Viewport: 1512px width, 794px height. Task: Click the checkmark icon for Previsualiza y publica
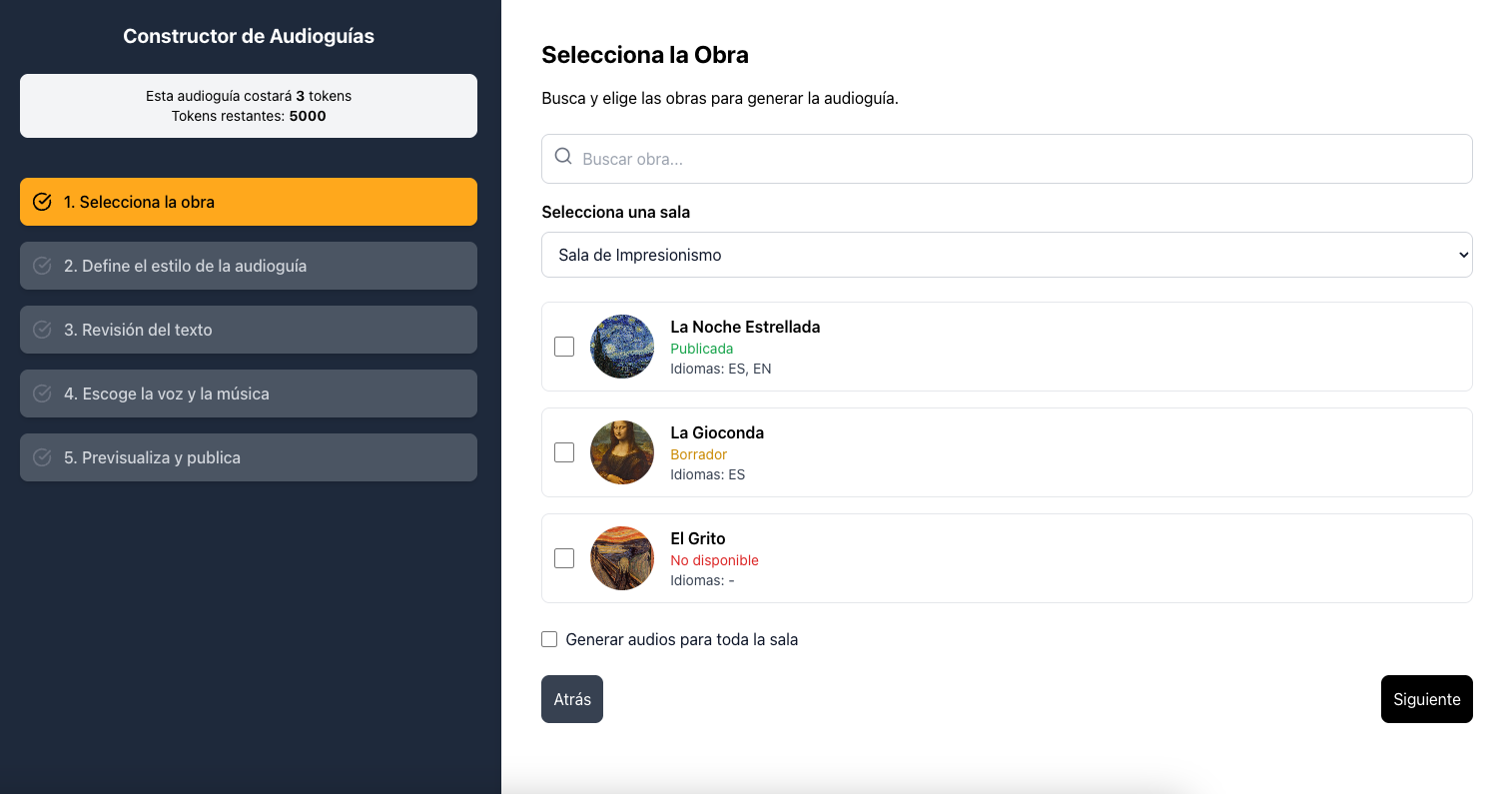[42, 457]
